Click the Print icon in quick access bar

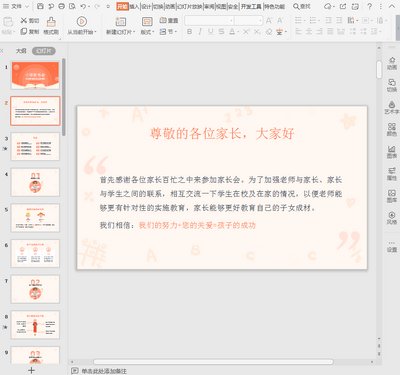(61, 6)
